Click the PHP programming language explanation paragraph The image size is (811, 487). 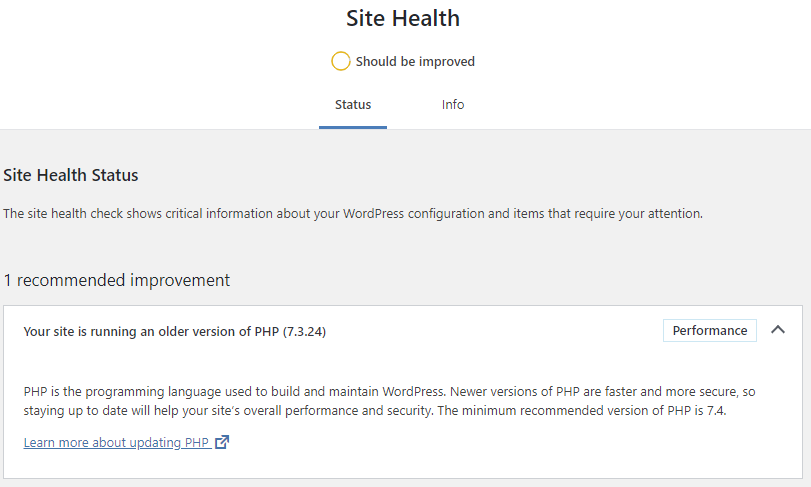click(389, 401)
